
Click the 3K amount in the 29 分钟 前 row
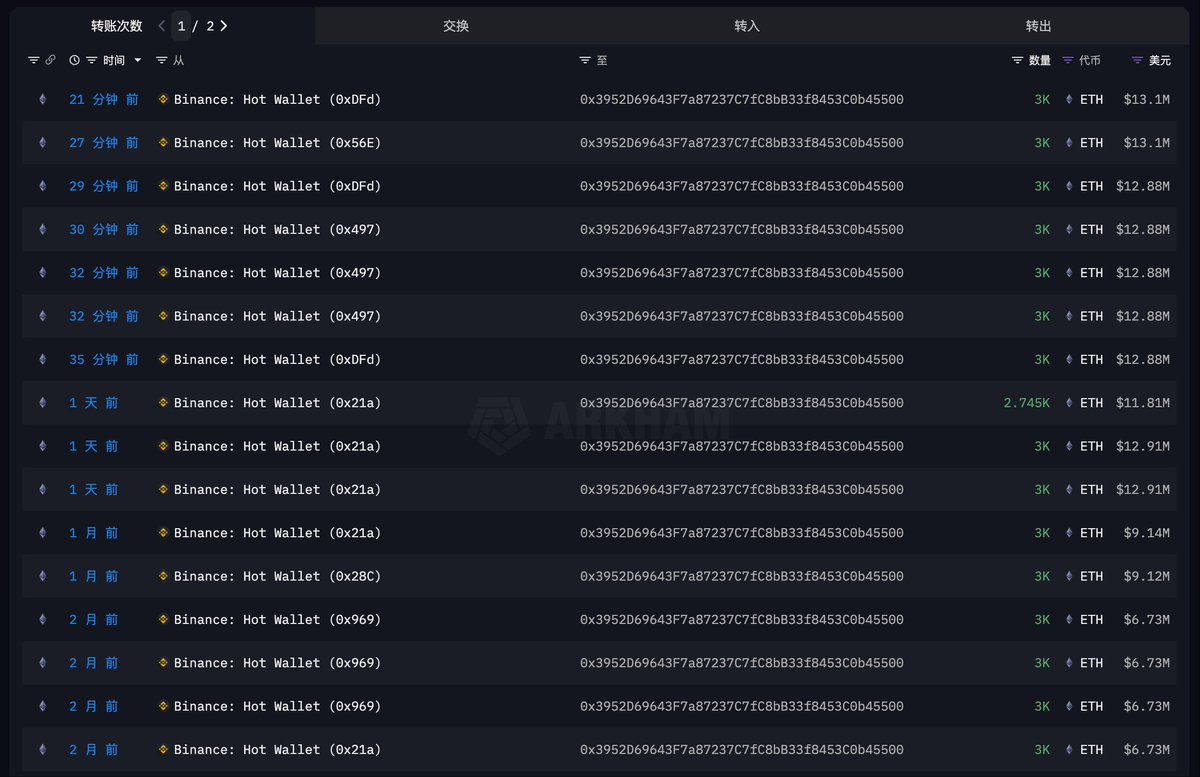pyautogui.click(x=1042, y=186)
